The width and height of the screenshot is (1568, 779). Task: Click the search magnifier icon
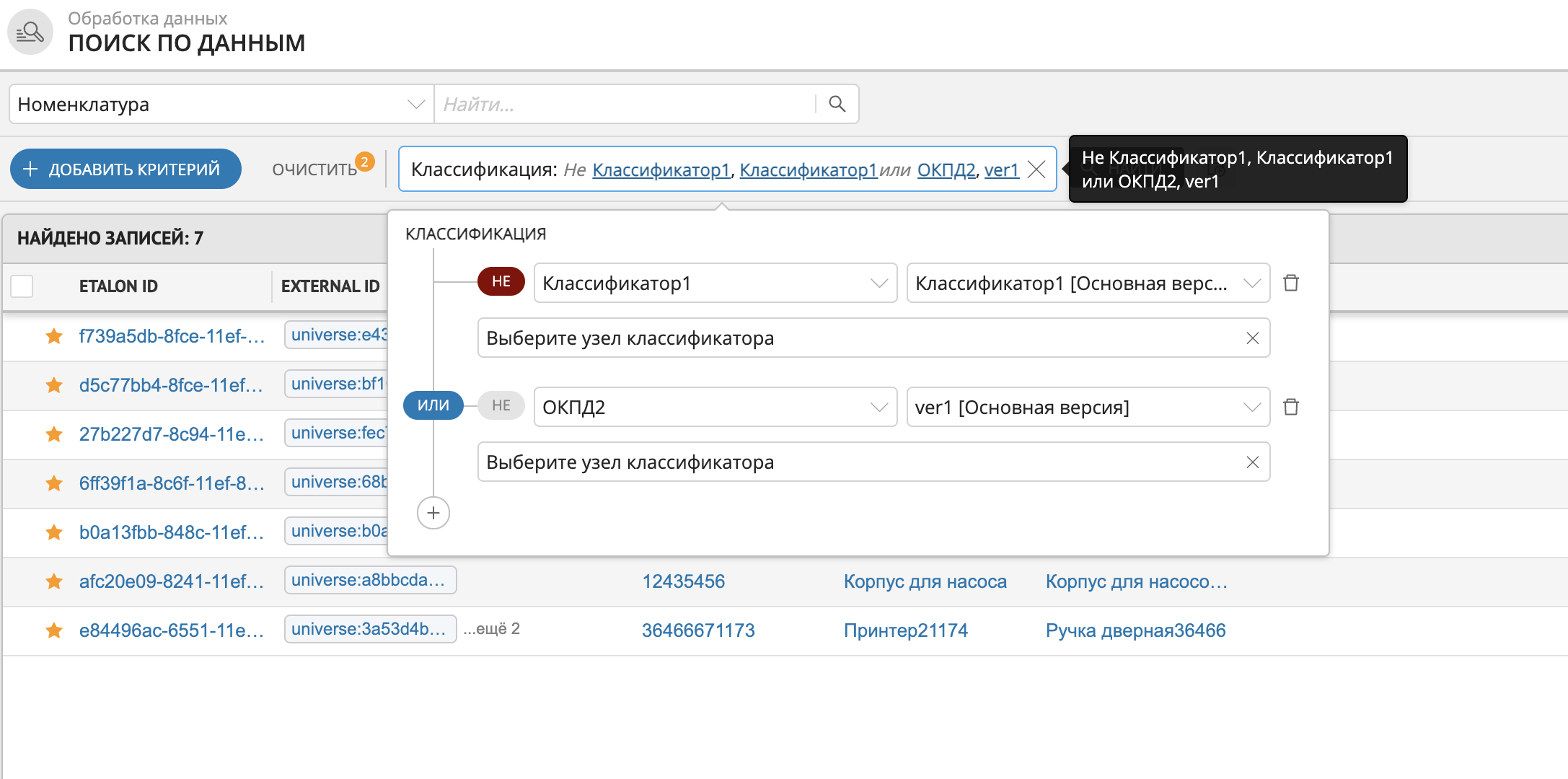[x=837, y=104]
